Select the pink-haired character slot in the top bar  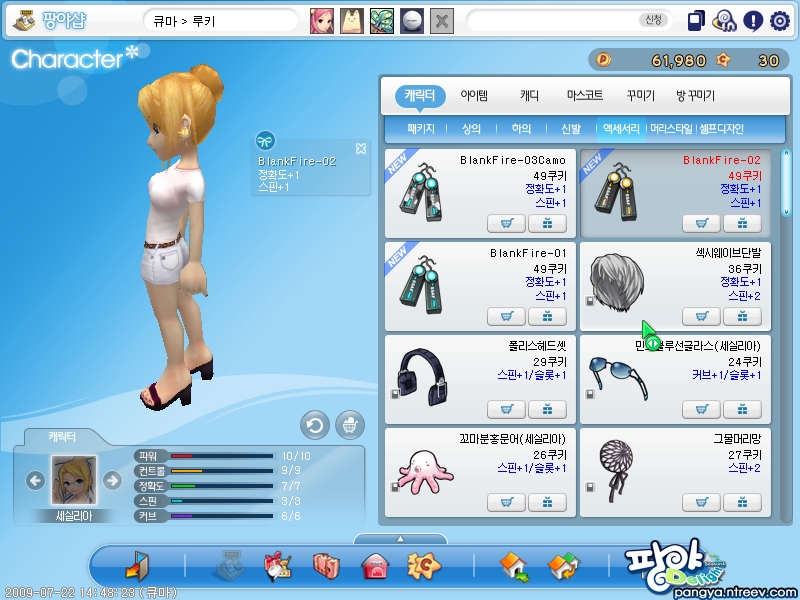pos(322,21)
